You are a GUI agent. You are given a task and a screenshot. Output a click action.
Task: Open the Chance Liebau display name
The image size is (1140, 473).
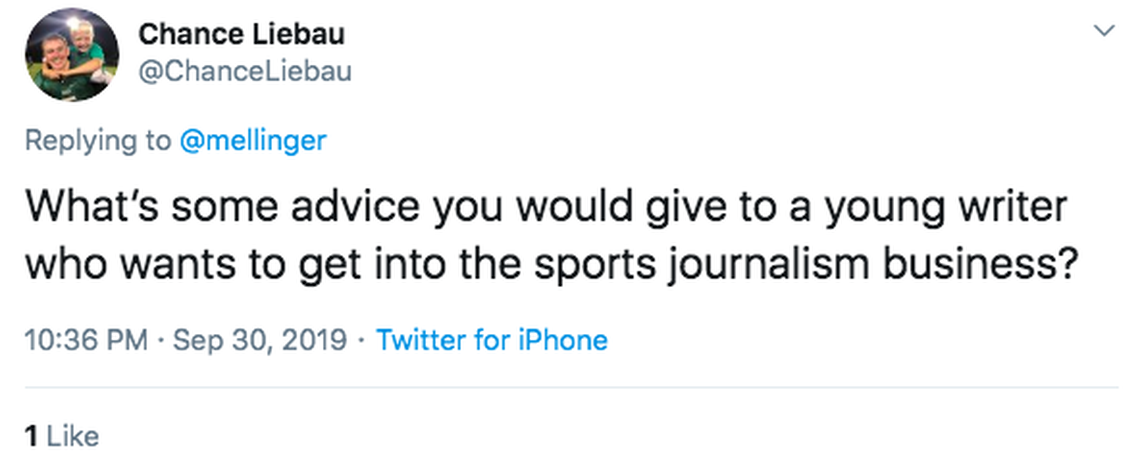click(241, 34)
